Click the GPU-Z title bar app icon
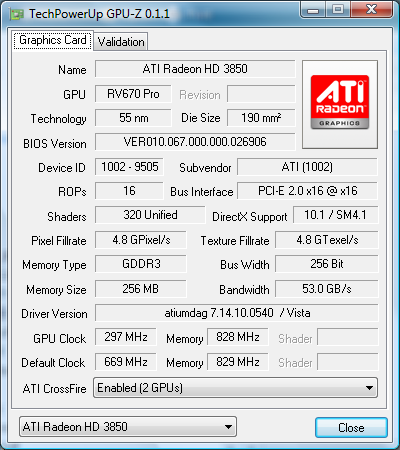Viewport: 400px width, 450px height. [x=17, y=14]
